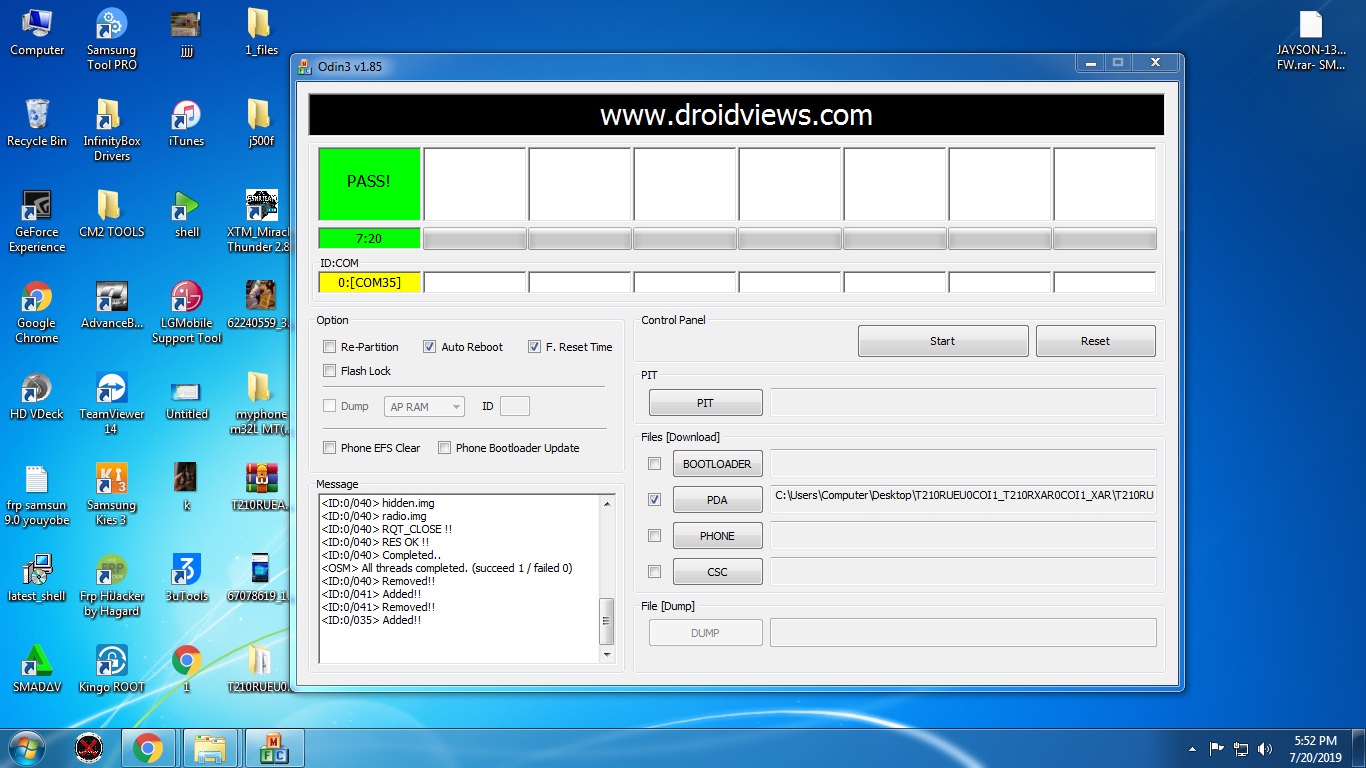
Task: Select the 3uTools desktop icon
Action: [186, 578]
